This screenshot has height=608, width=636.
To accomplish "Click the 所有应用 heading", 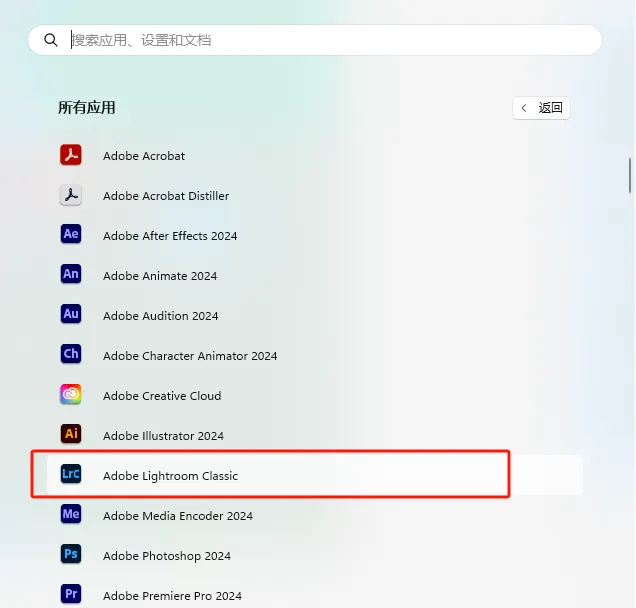I will click(86, 108).
